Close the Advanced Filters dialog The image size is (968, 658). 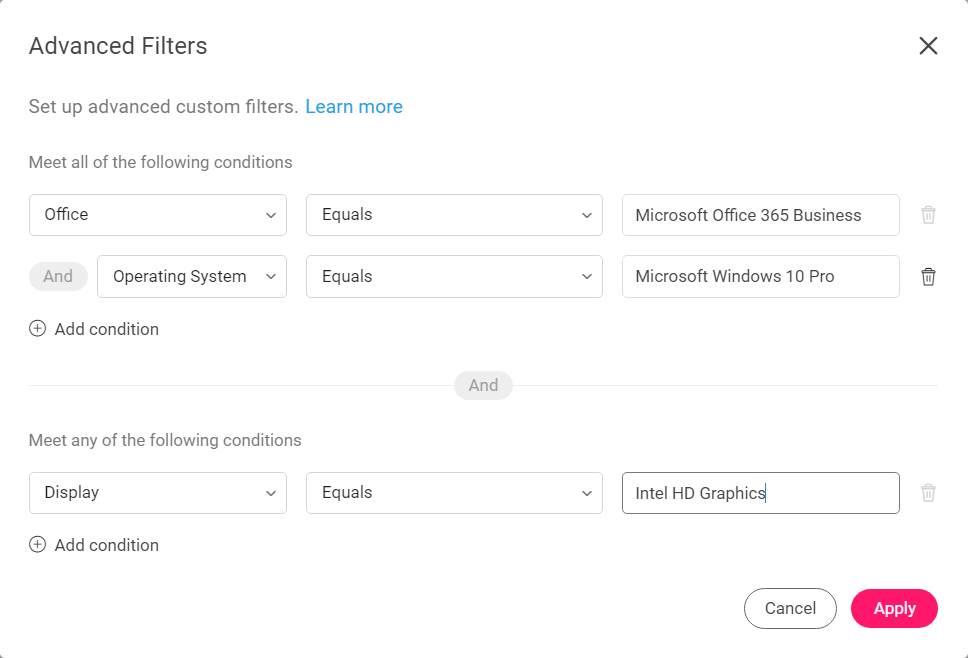click(928, 46)
